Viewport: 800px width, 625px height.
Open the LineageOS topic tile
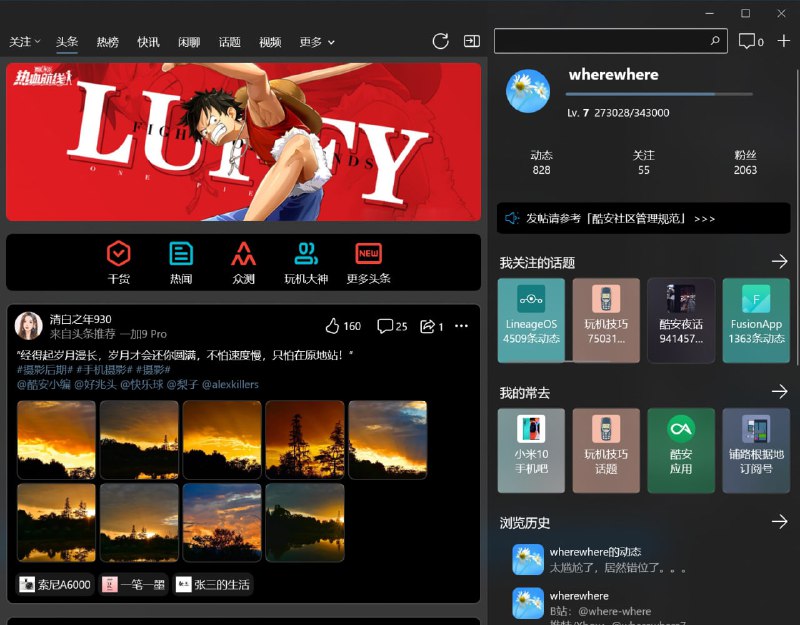[x=531, y=320]
